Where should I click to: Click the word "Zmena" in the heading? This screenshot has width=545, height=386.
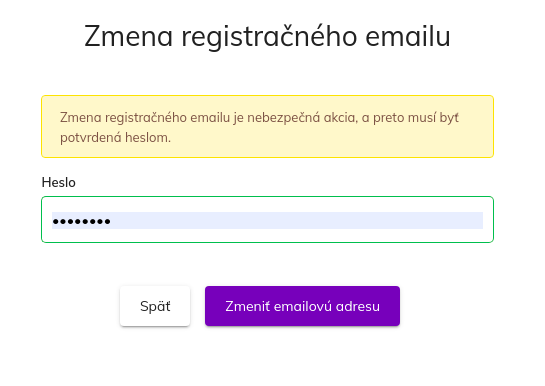(x=129, y=36)
